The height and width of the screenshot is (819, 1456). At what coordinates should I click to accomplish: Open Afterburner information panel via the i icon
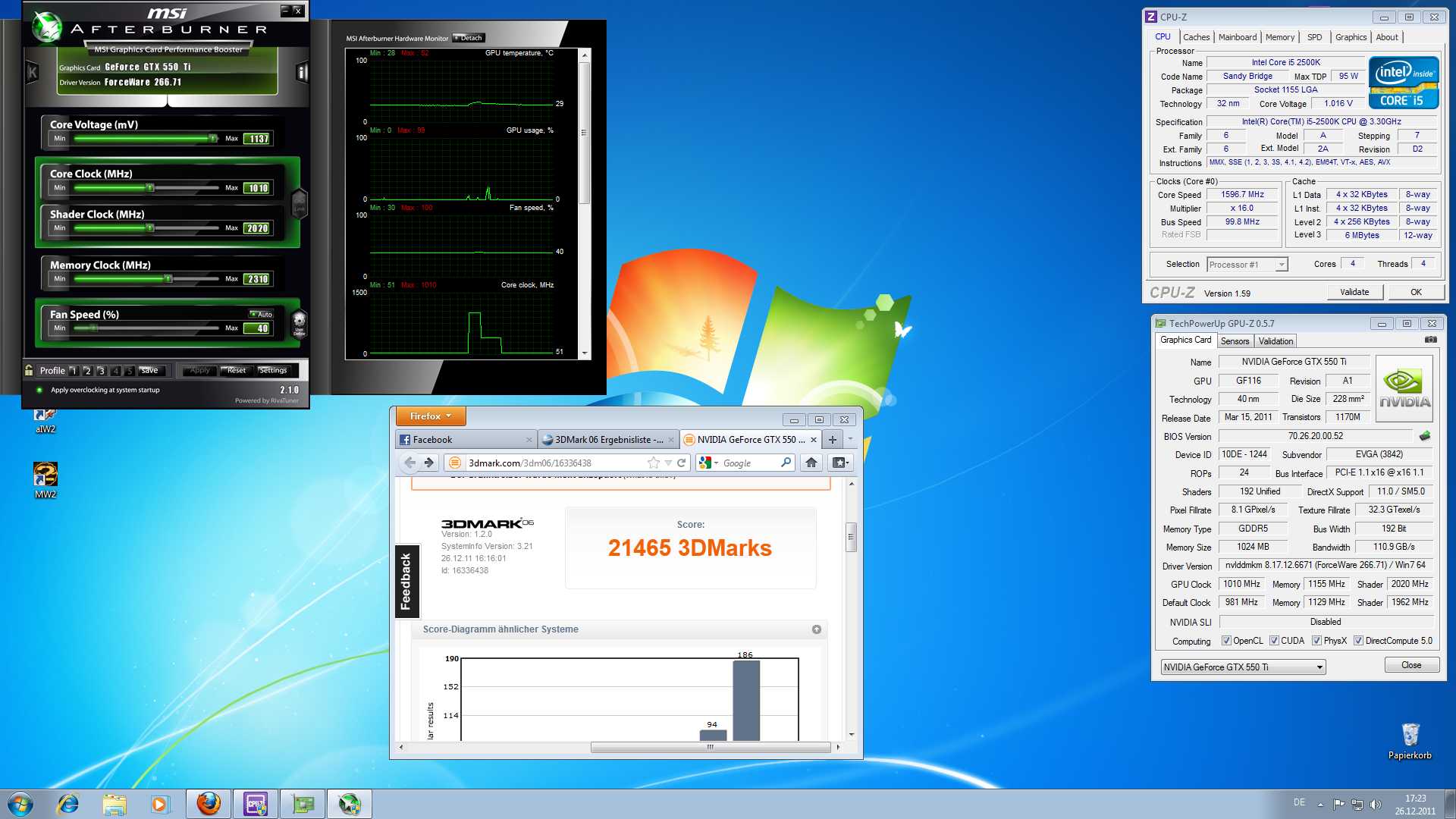tap(302, 73)
